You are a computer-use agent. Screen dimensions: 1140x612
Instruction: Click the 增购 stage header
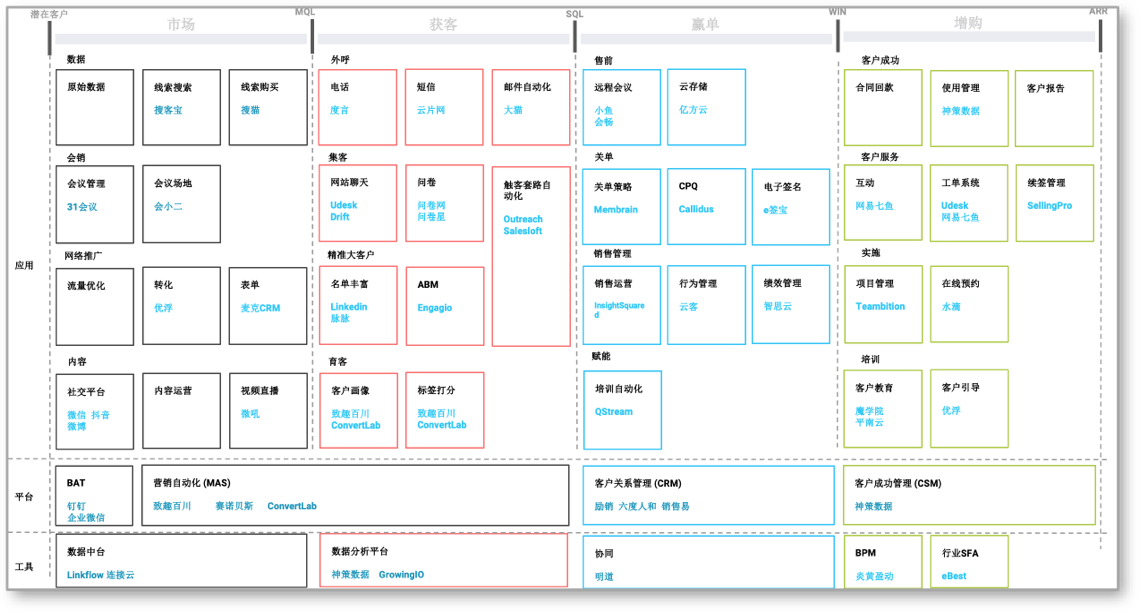click(968, 24)
